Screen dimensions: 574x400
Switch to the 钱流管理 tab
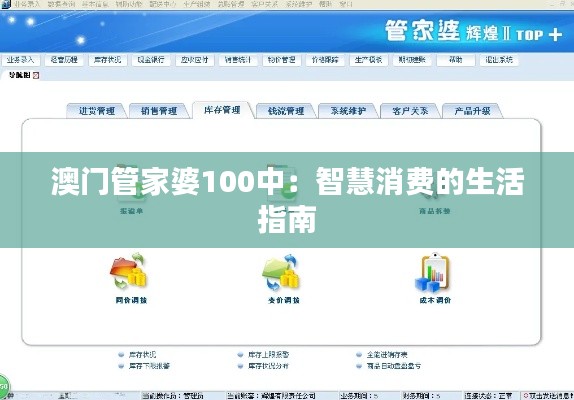[x=286, y=111]
